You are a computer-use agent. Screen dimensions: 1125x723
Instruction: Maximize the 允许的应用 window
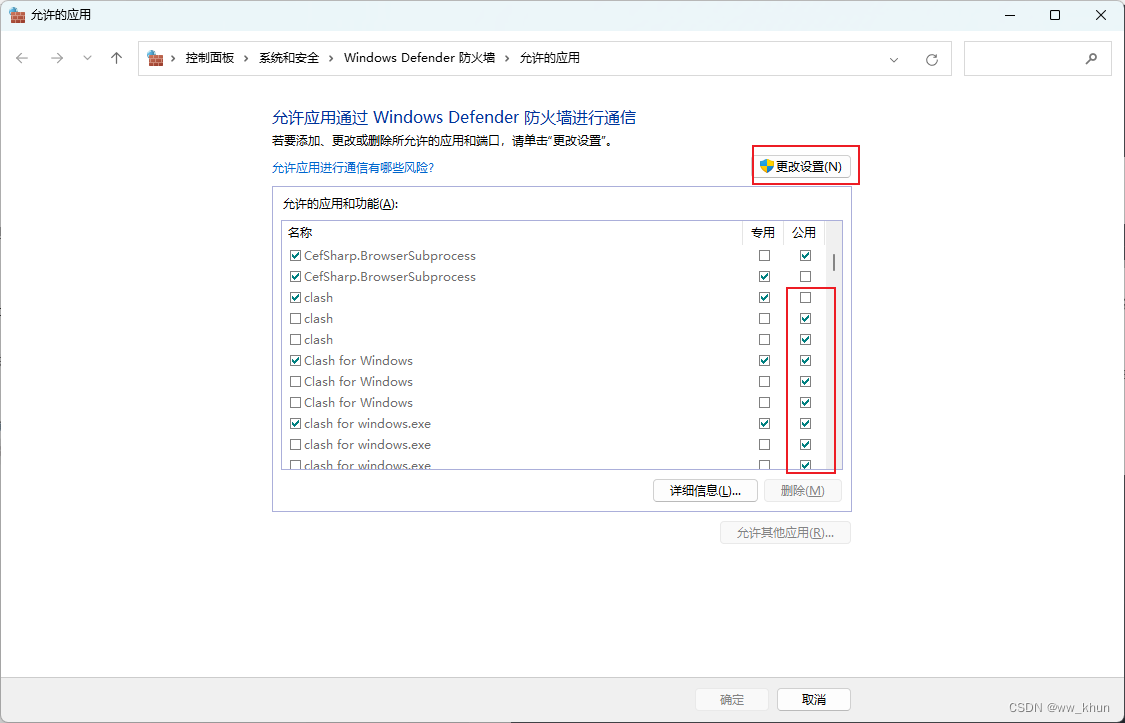pyautogui.click(x=1055, y=15)
